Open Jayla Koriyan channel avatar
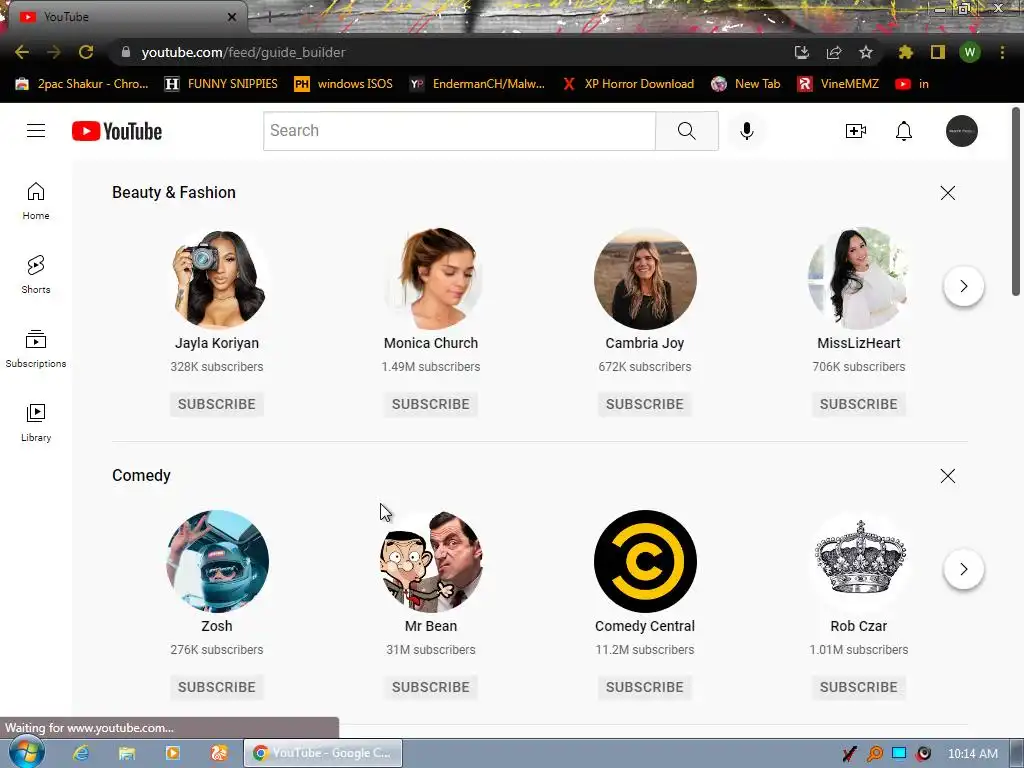 tap(217, 278)
